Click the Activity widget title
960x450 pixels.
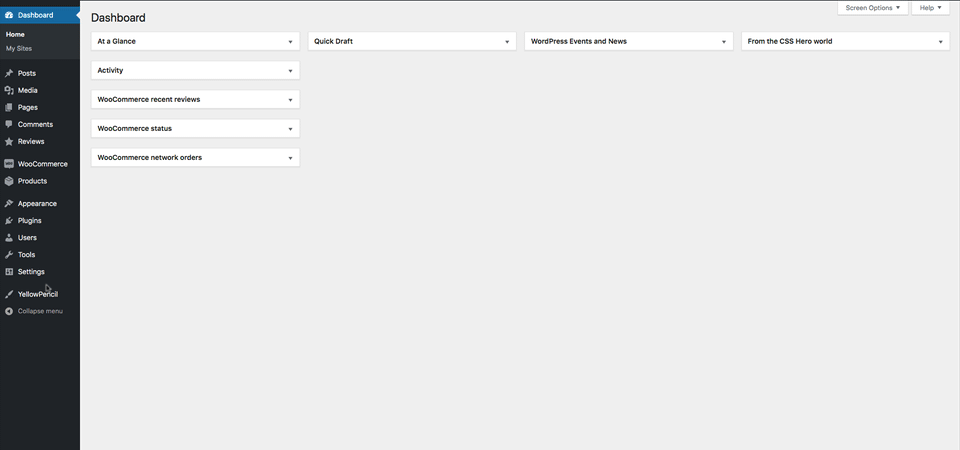110,70
